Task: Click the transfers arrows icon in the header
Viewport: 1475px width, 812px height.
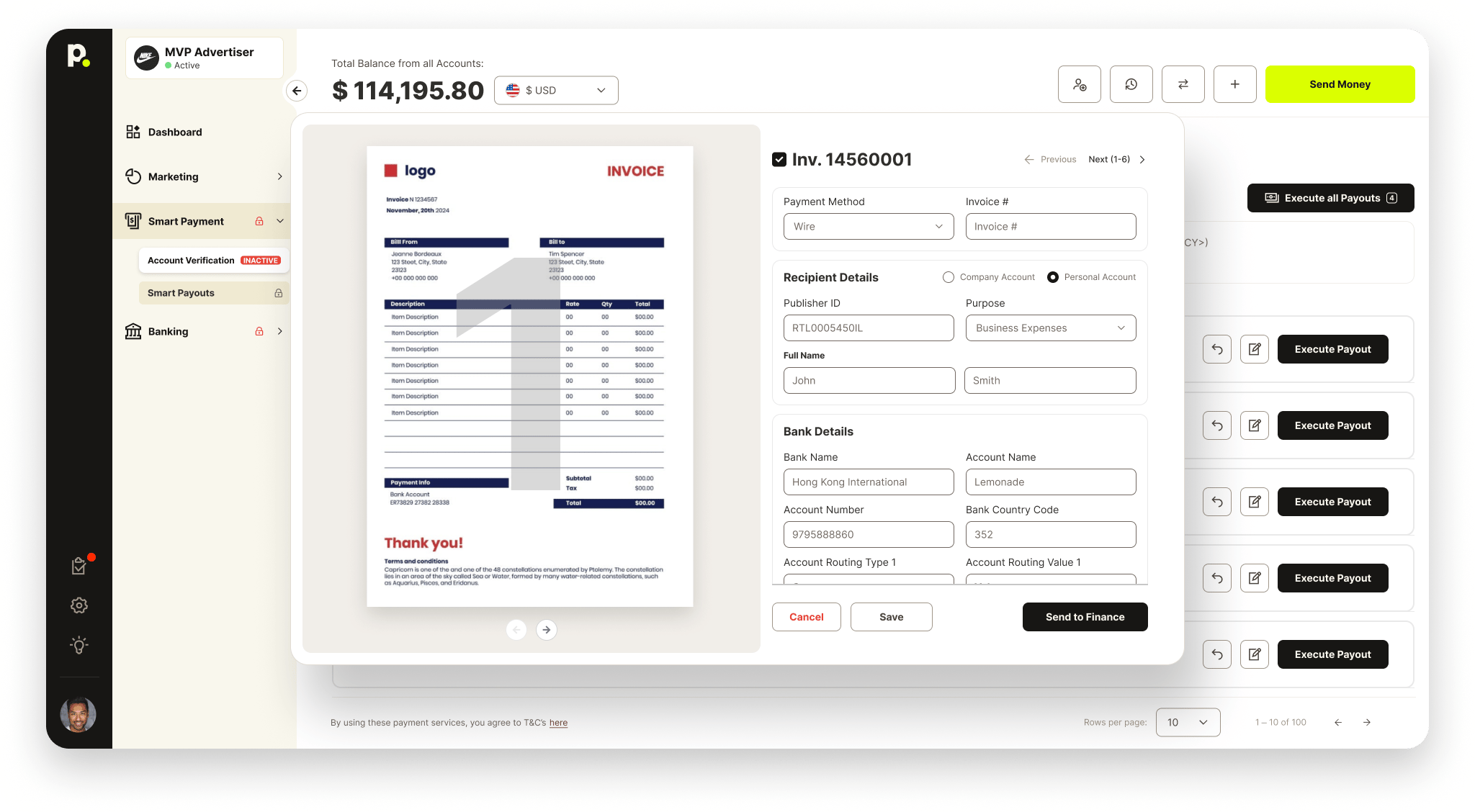Action: (x=1183, y=84)
